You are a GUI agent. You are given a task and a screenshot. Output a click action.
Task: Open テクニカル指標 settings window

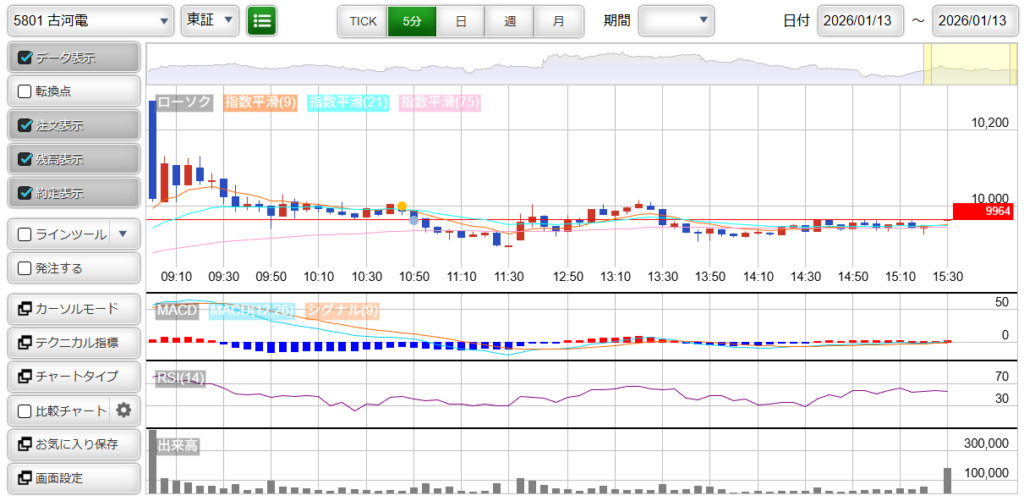point(72,342)
